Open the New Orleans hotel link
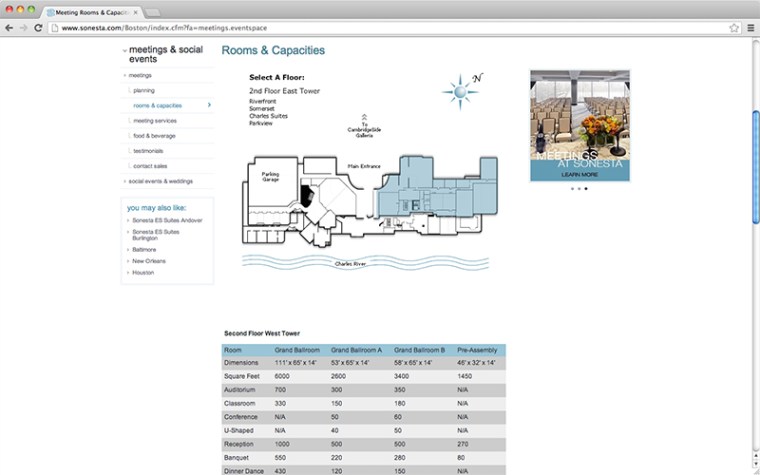 149,261
